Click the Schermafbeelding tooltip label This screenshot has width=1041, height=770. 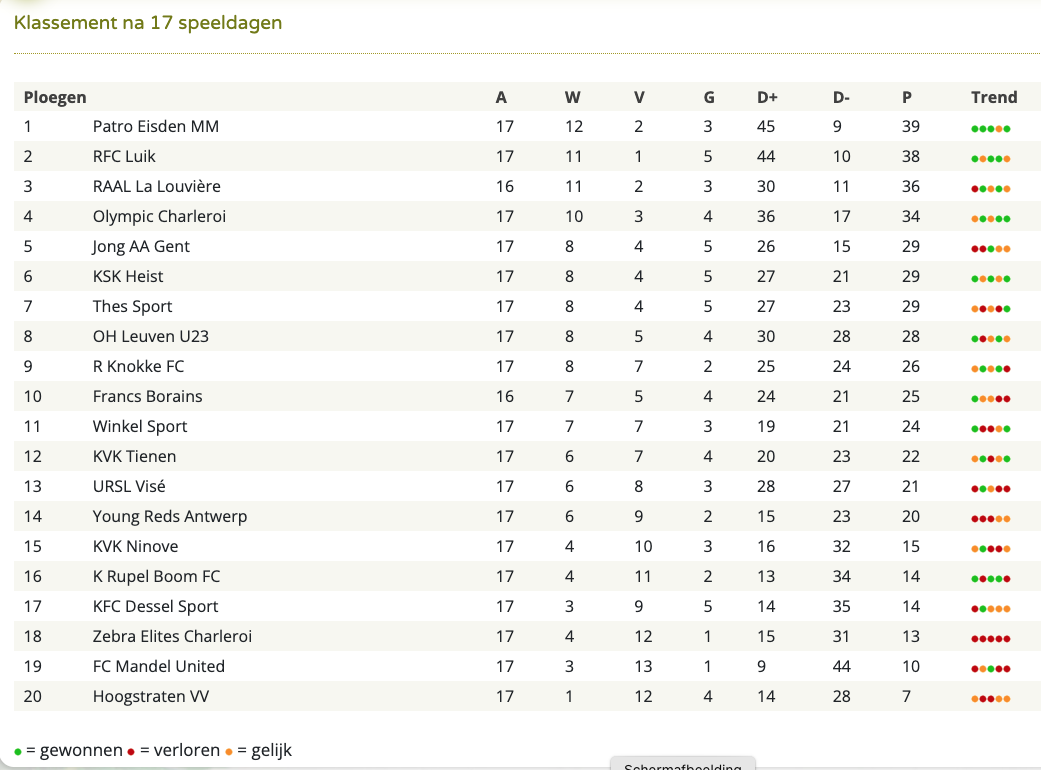click(x=682, y=765)
